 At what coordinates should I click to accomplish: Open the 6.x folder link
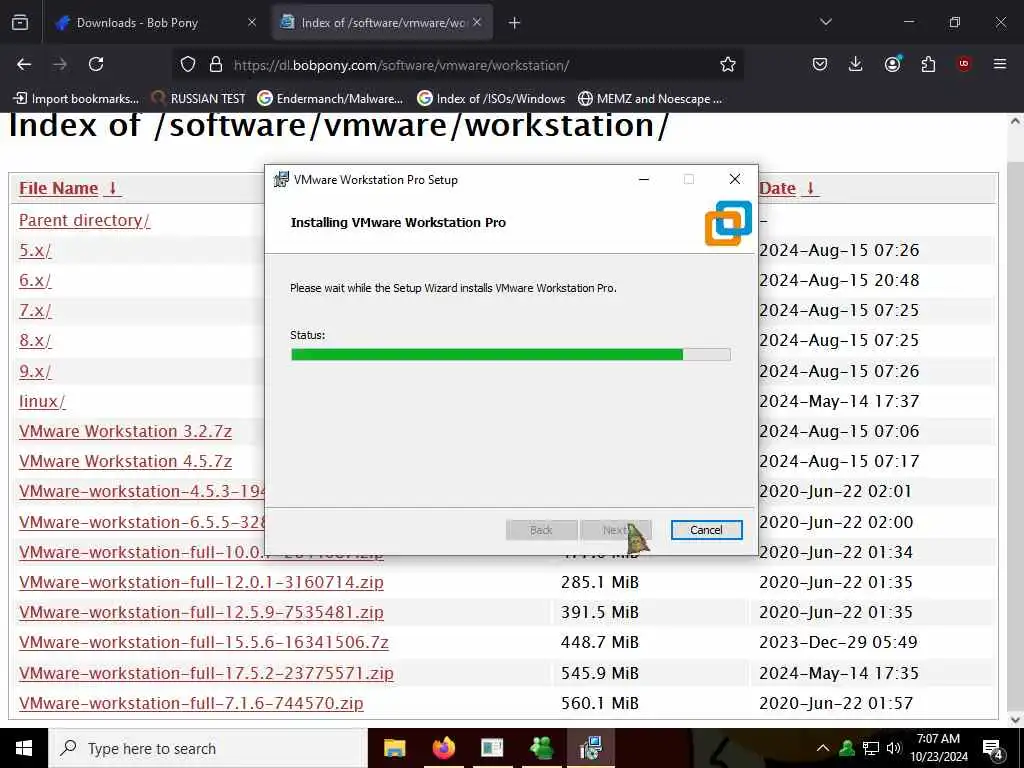click(35, 280)
